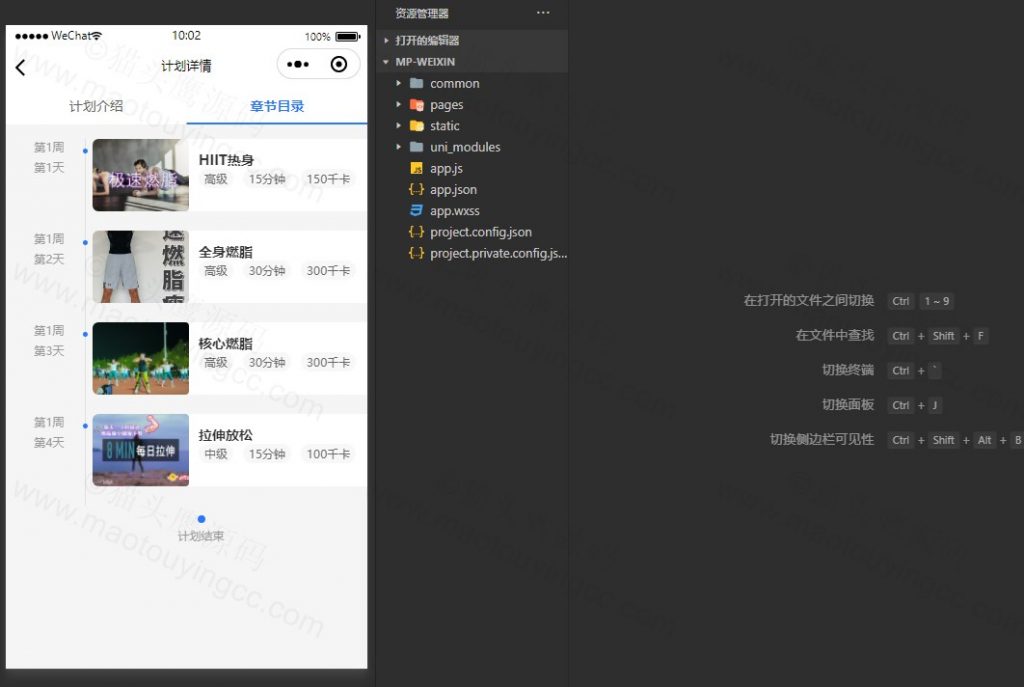Click the 第1周 第2天 timeline marker dot
This screenshot has height=687, width=1024.
pos(85,243)
